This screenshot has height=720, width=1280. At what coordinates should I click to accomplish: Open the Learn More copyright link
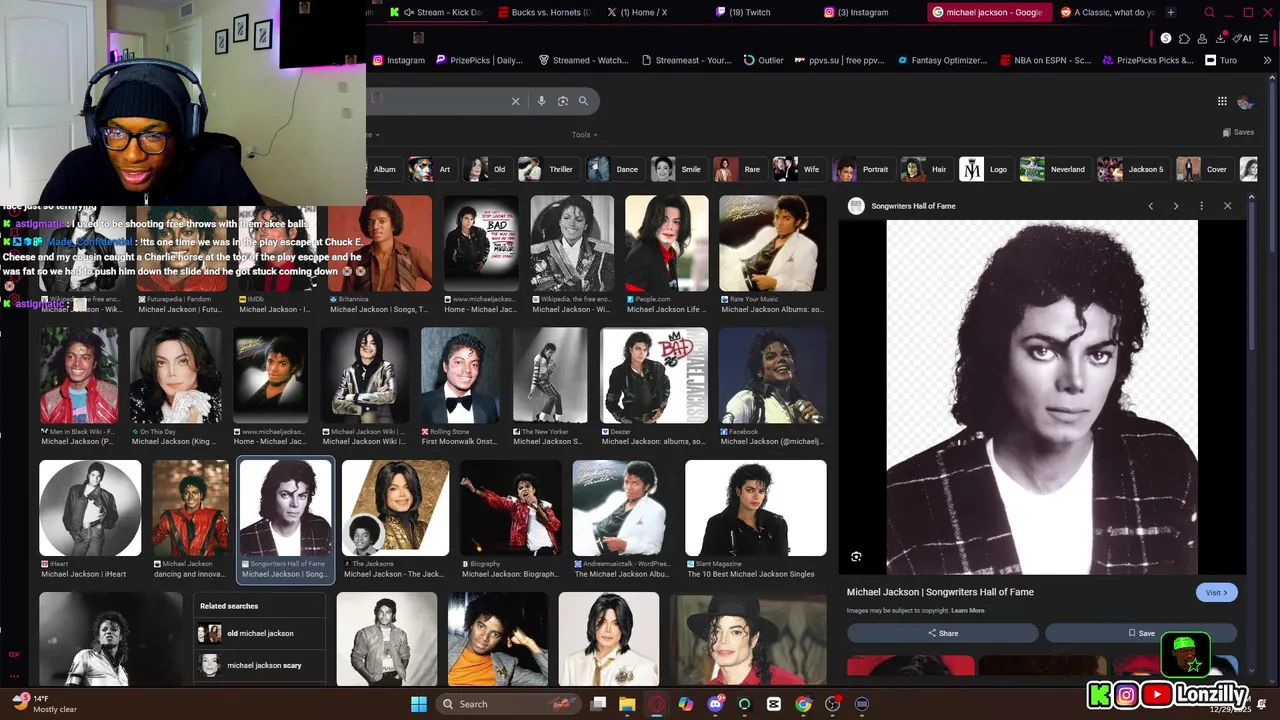(x=967, y=611)
